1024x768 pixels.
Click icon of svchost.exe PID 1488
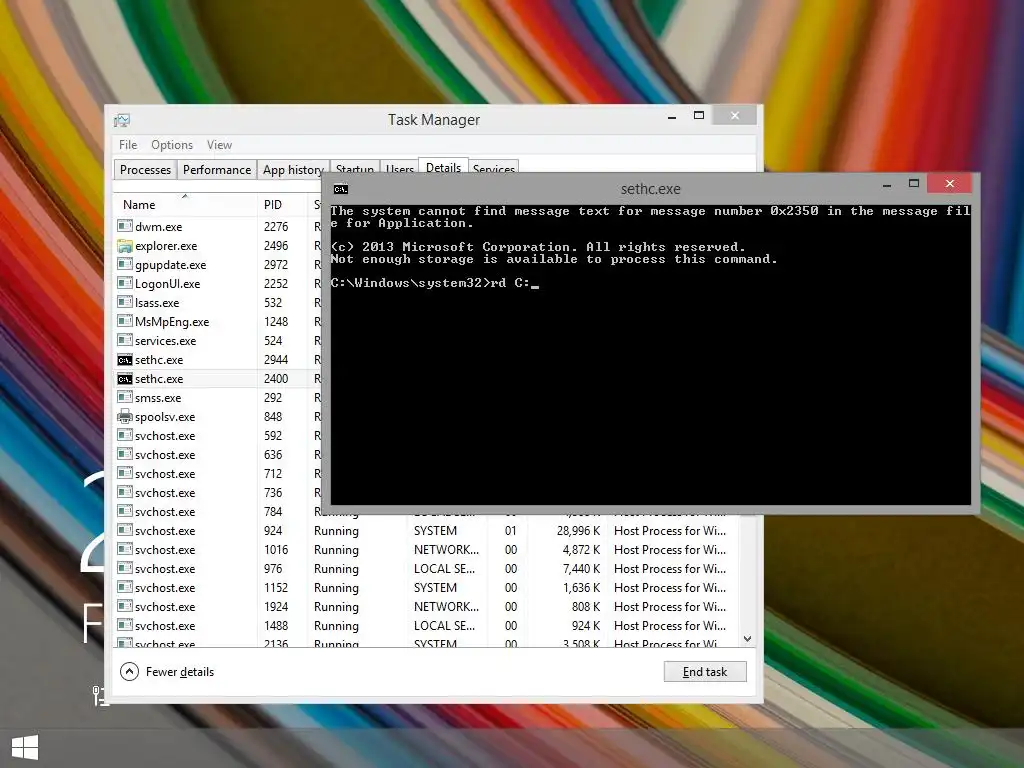pos(125,624)
